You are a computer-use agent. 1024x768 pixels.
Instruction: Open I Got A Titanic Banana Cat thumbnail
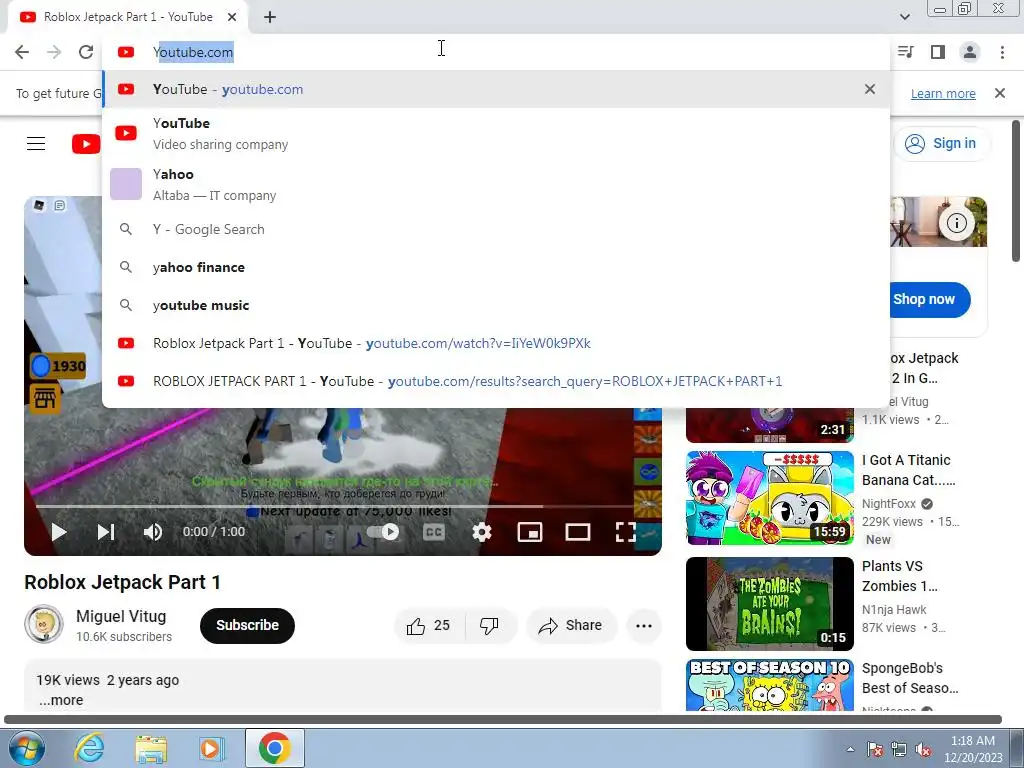pos(770,498)
